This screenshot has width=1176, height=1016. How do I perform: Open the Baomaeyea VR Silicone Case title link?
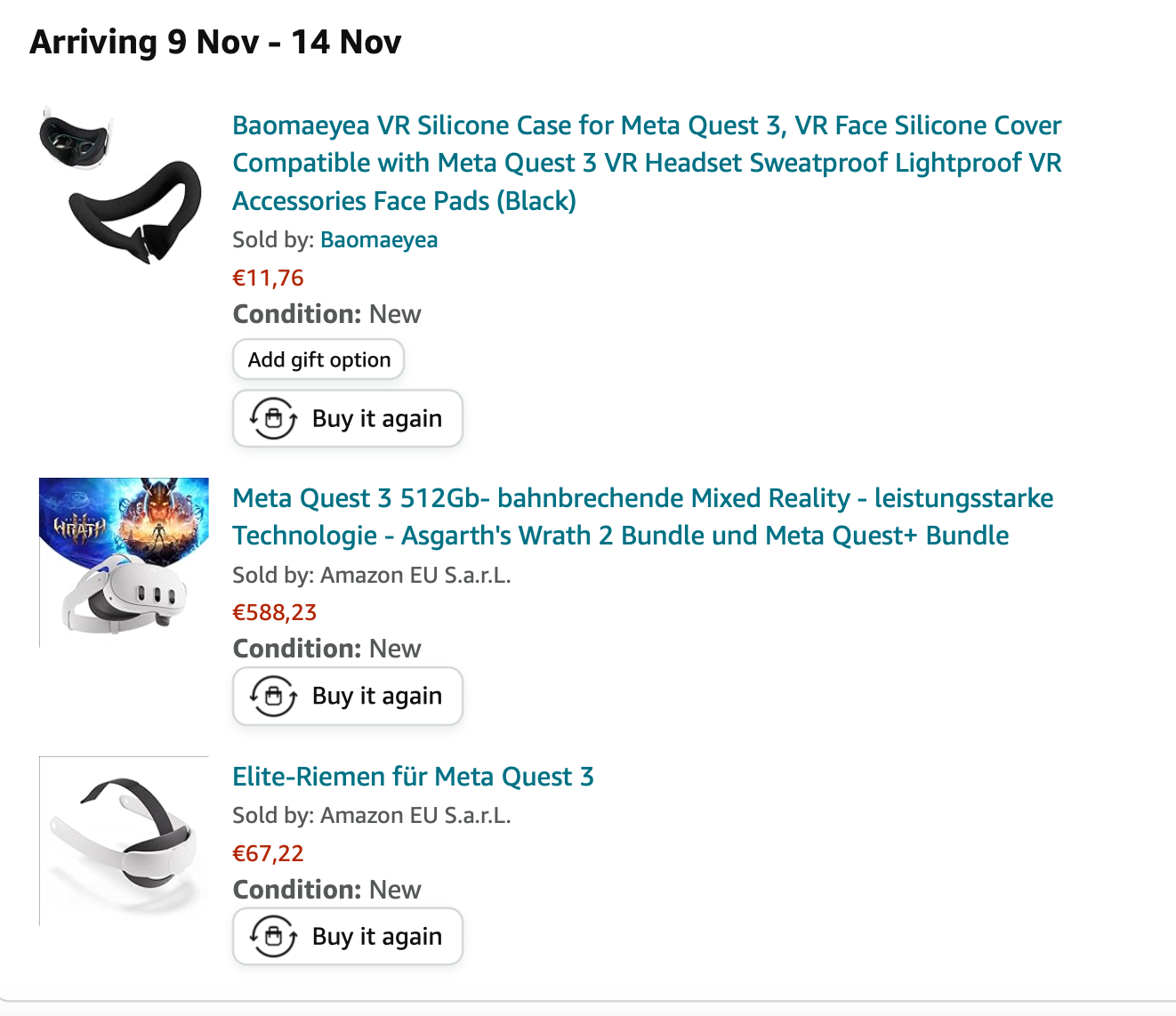point(647,163)
